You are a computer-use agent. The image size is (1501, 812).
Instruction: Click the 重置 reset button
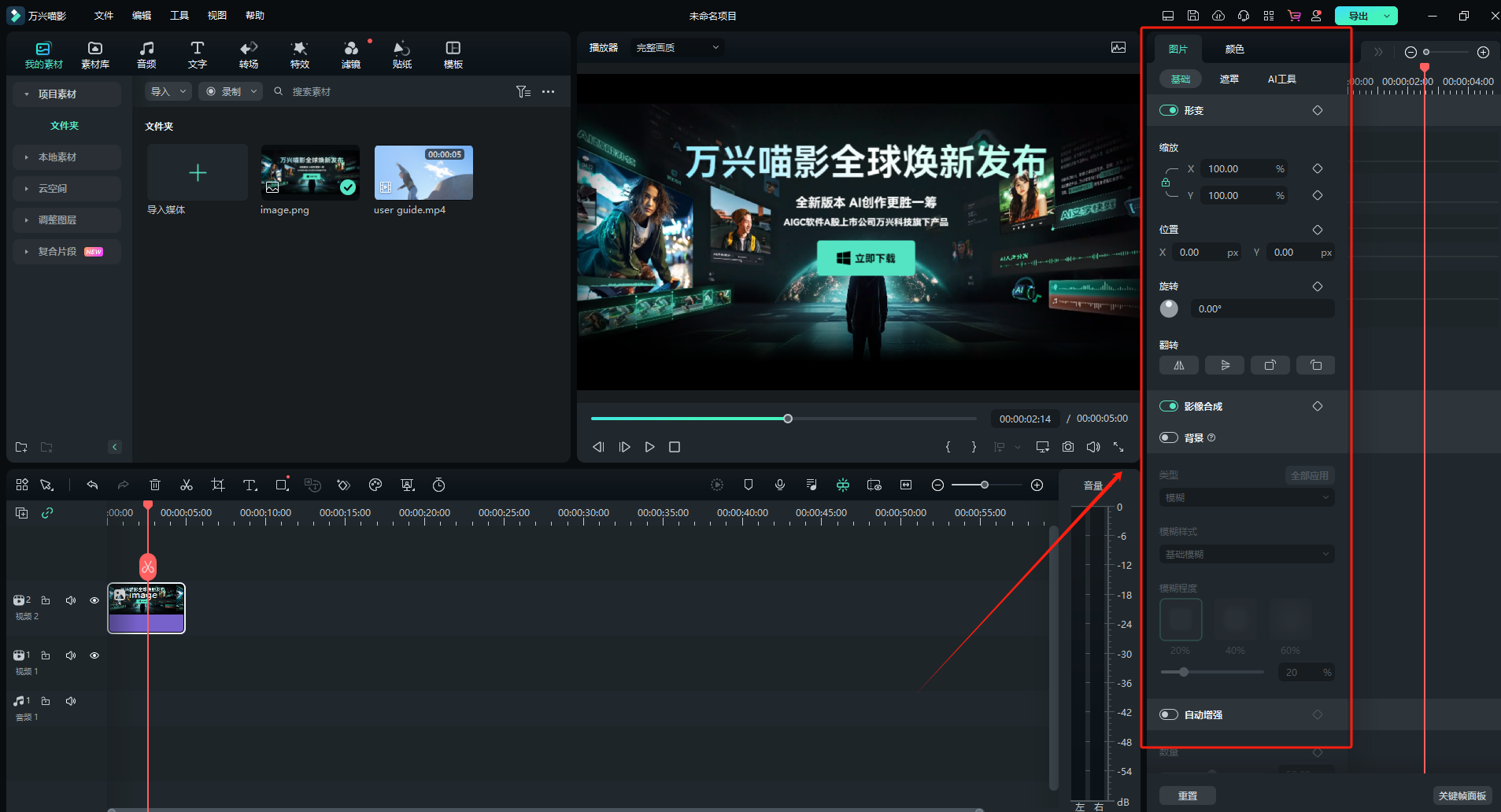point(1188,795)
